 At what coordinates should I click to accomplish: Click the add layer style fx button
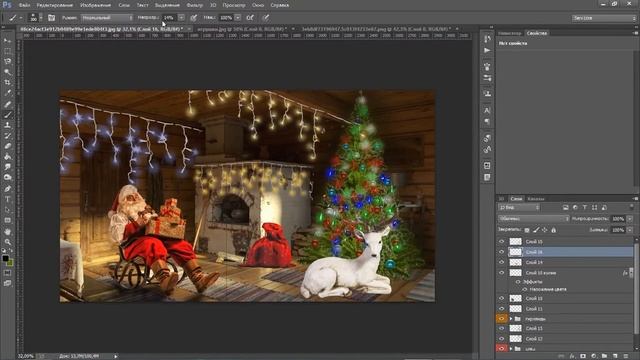click(572, 356)
